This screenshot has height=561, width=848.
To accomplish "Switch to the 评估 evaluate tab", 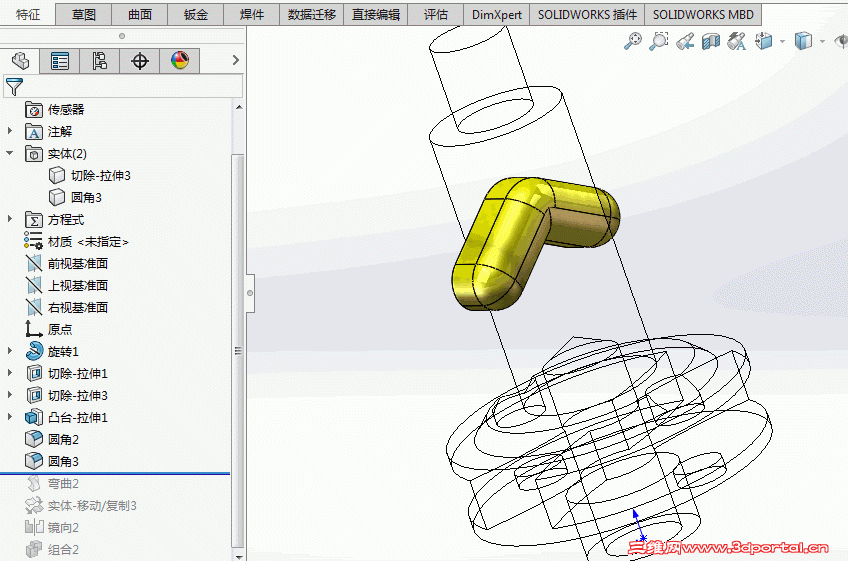I will (x=436, y=15).
